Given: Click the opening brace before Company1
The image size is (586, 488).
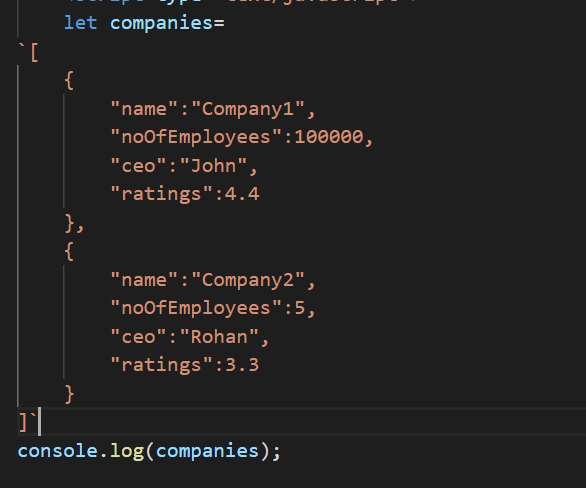Looking at the screenshot, I should 69,81.
